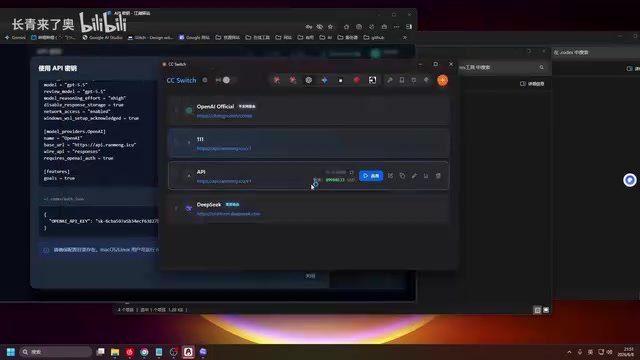Duplicate the API provider with copy icon
The image size is (640, 360).
(x=402, y=176)
